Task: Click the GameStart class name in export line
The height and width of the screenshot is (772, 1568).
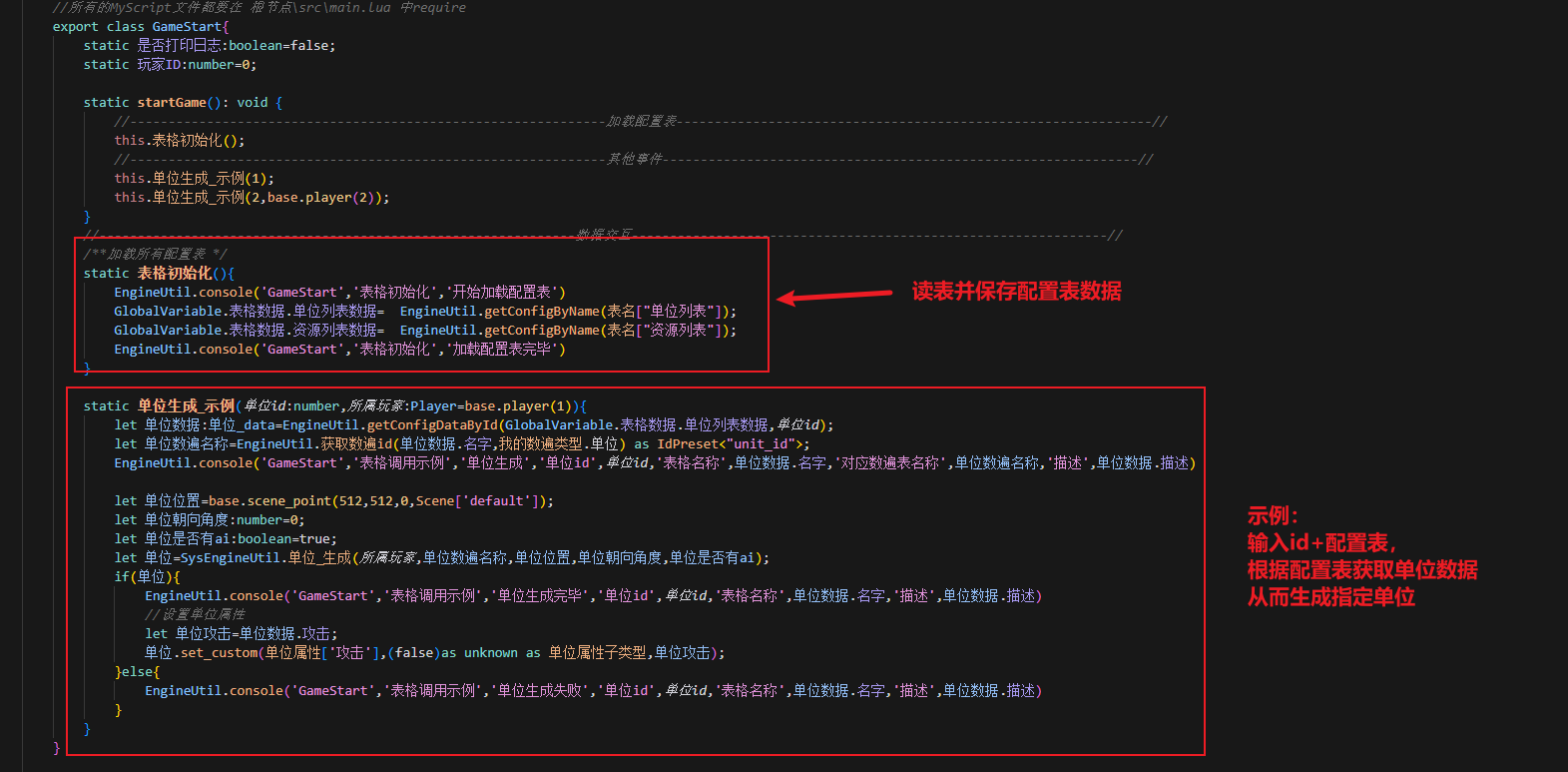Action: pyautogui.click(x=187, y=27)
